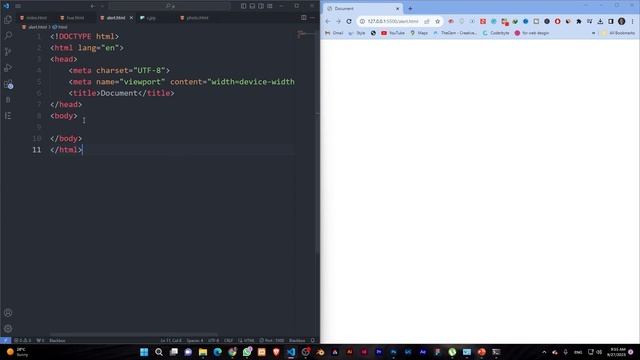Toggle the Chrome side panel
The image size is (640, 360).
coord(611,21)
